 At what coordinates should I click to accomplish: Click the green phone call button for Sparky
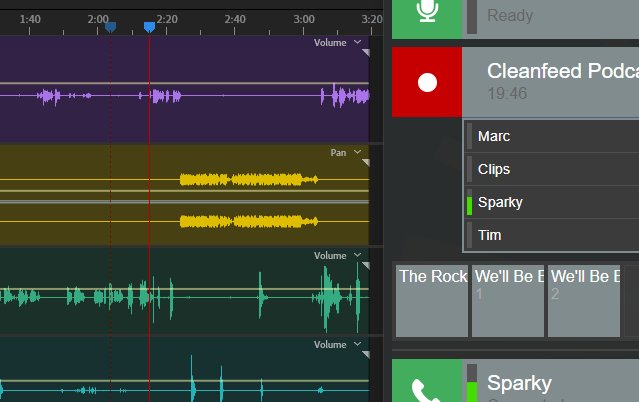pos(427,381)
